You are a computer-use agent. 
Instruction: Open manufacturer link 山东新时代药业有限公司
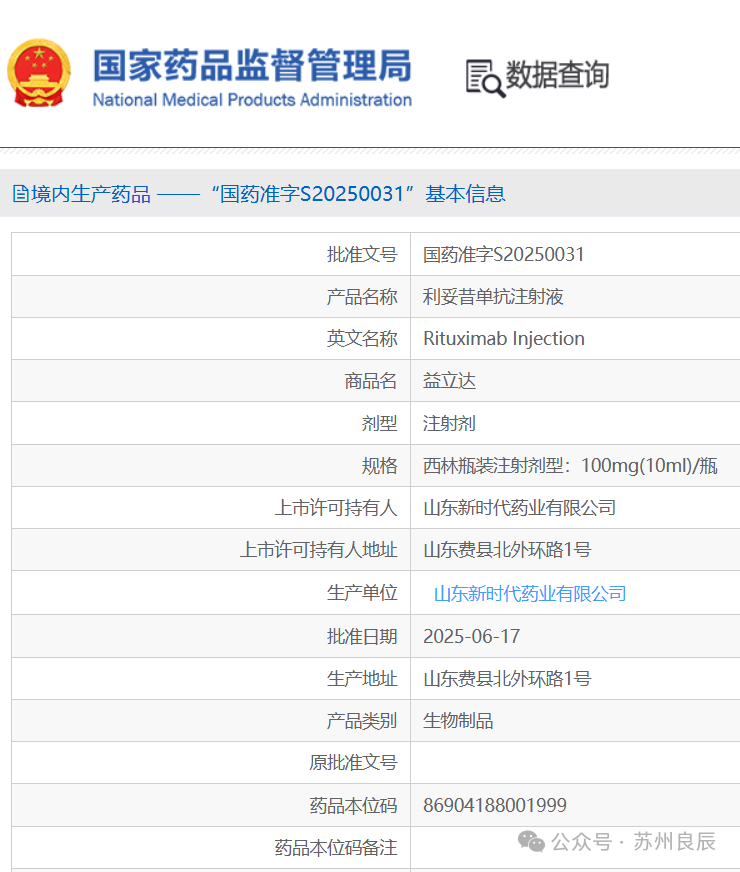pos(530,593)
